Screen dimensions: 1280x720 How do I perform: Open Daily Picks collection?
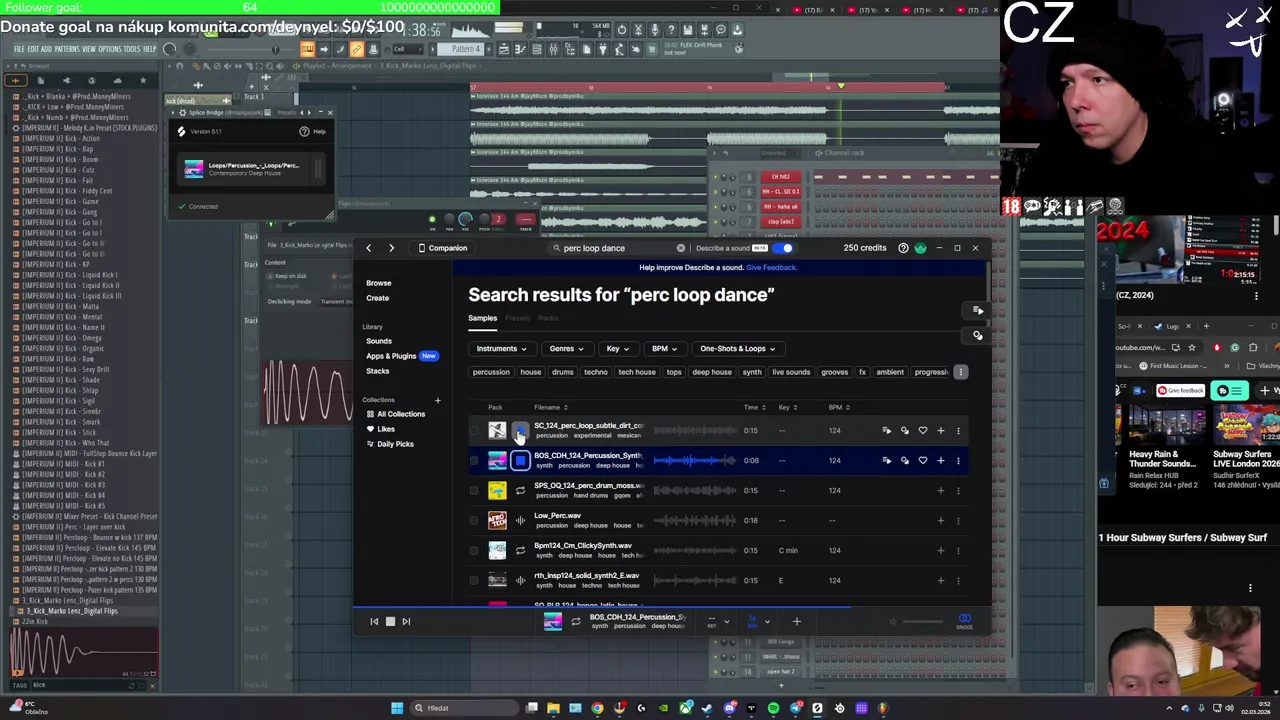click(x=395, y=444)
